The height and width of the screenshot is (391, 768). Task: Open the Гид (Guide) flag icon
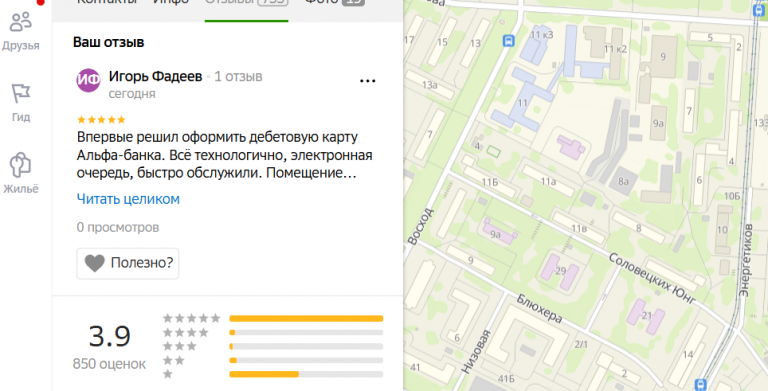point(21,94)
